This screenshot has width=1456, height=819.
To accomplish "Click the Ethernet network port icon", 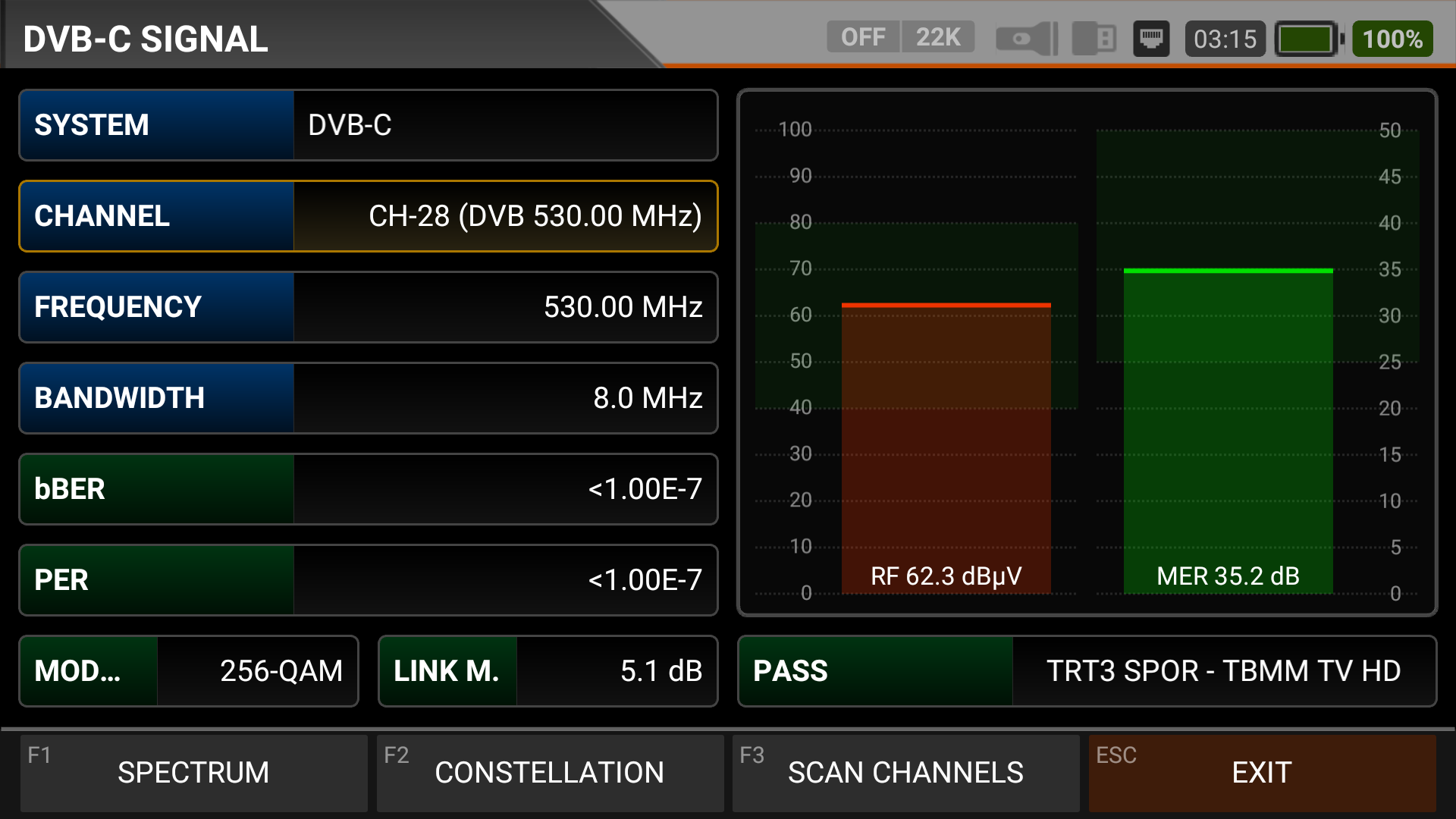I will point(1151,39).
